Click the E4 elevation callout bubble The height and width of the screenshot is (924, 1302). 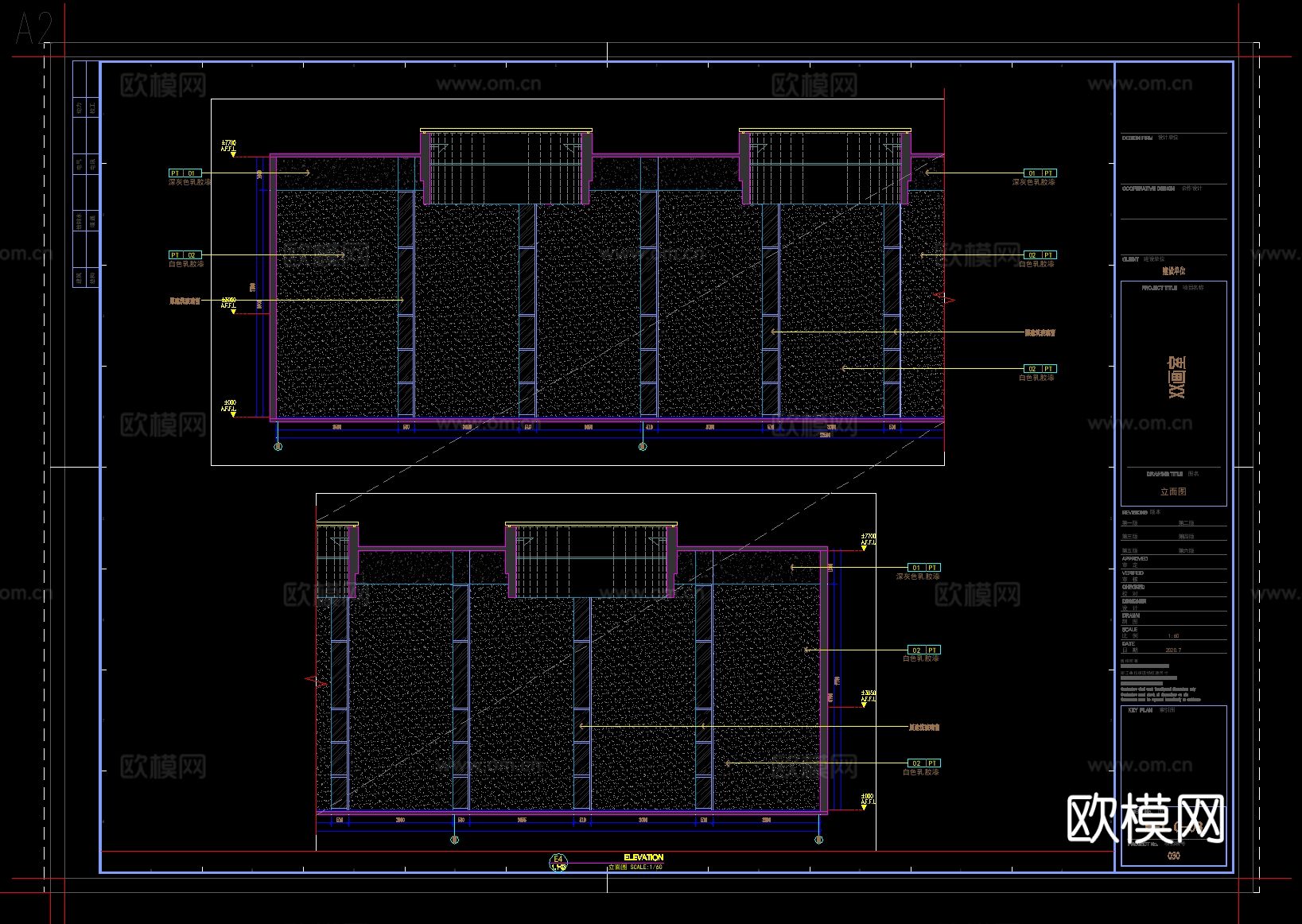558,862
